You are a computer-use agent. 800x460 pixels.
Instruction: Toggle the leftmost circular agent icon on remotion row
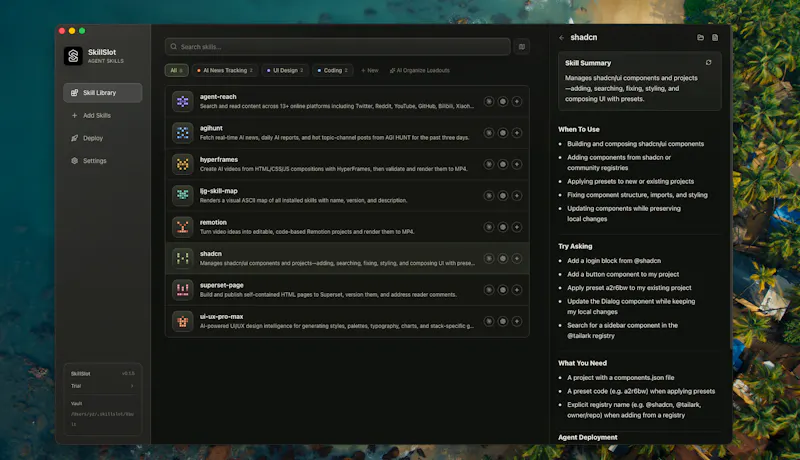click(489, 227)
